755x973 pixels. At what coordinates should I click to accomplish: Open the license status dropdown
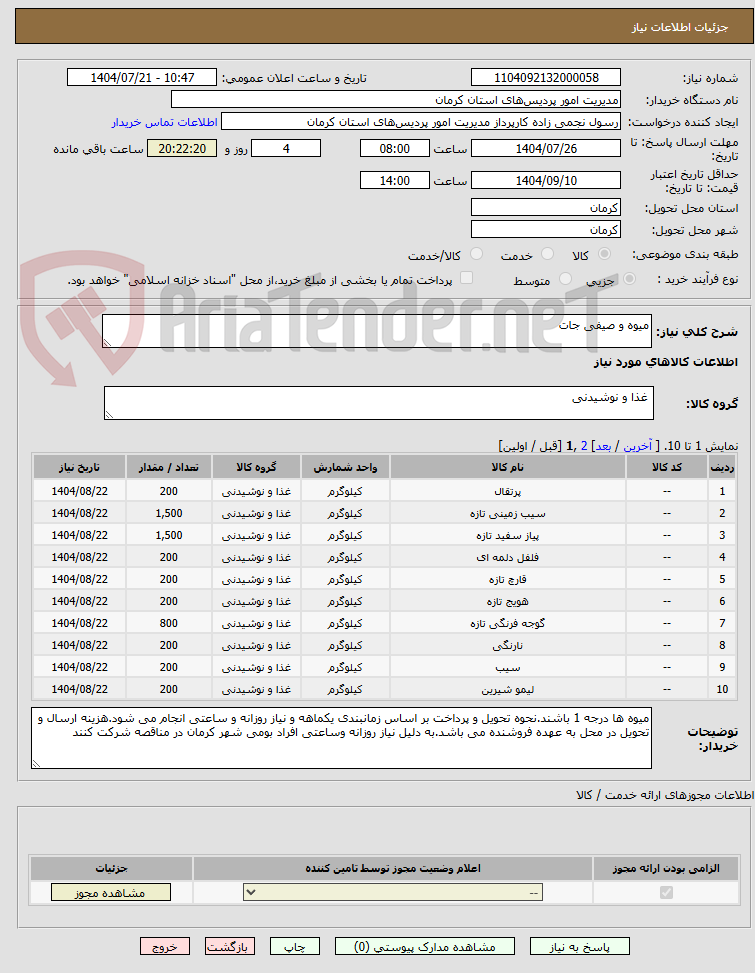(x=393, y=892)
